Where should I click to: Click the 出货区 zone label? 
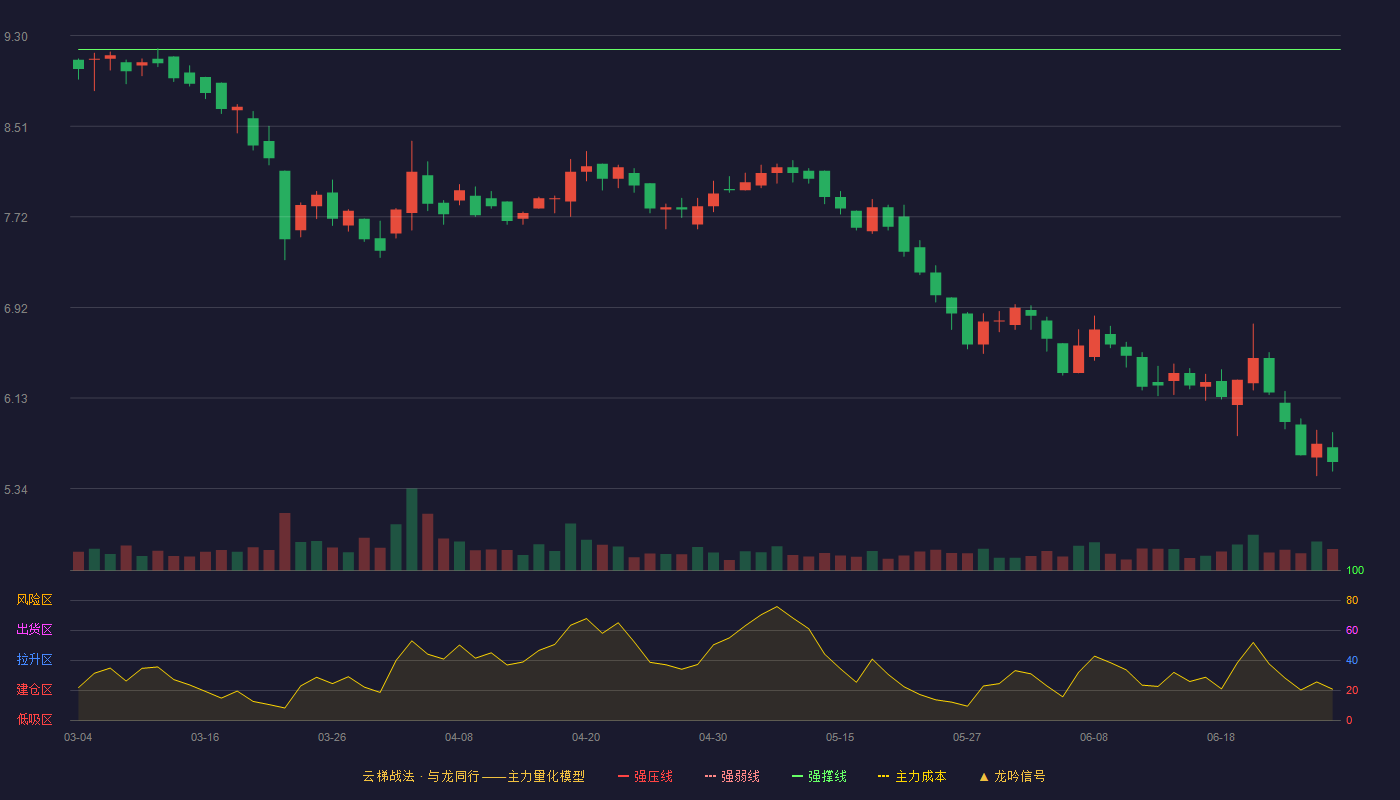coord(34,630)
